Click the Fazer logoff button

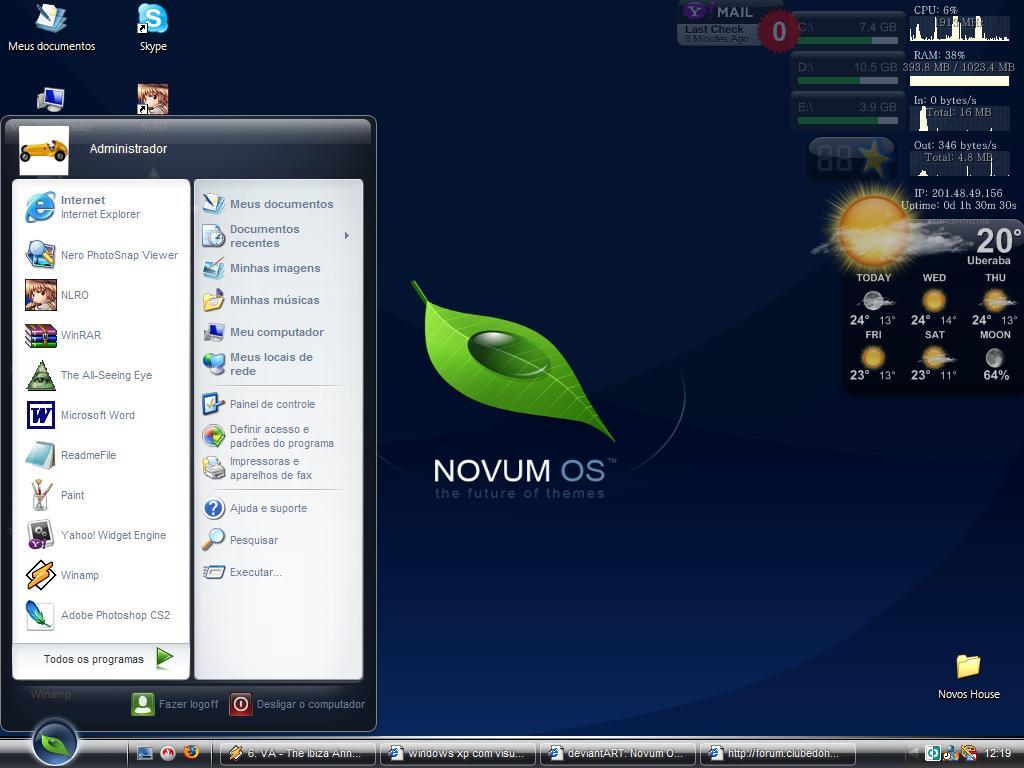(x=175, y=704)
